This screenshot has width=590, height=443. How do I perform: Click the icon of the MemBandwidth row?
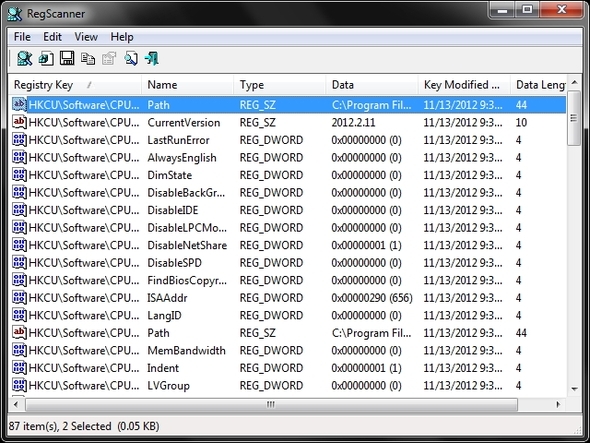19,350
